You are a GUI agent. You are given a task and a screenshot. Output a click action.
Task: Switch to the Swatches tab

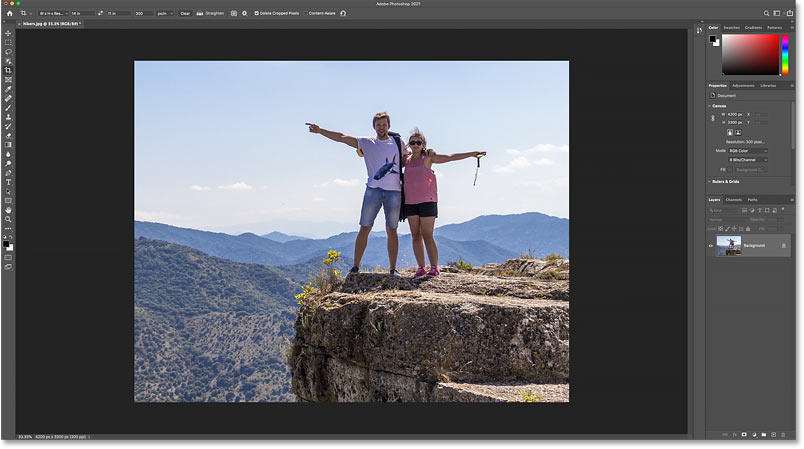point(732,28)
